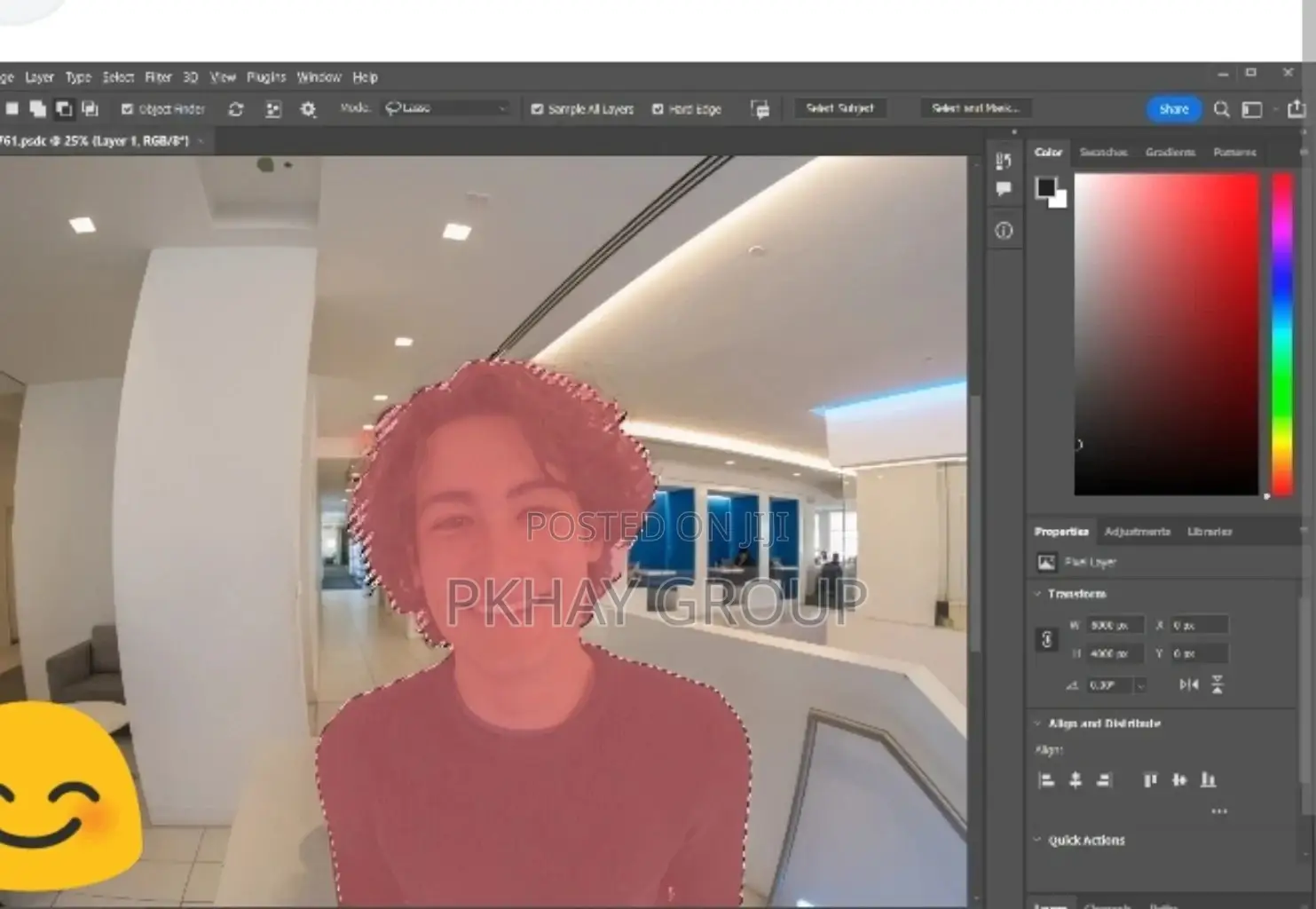Click the Flip Vertical icon
The height and width of the screenshot is (909, 1316).
click(x=1217, y=684)
